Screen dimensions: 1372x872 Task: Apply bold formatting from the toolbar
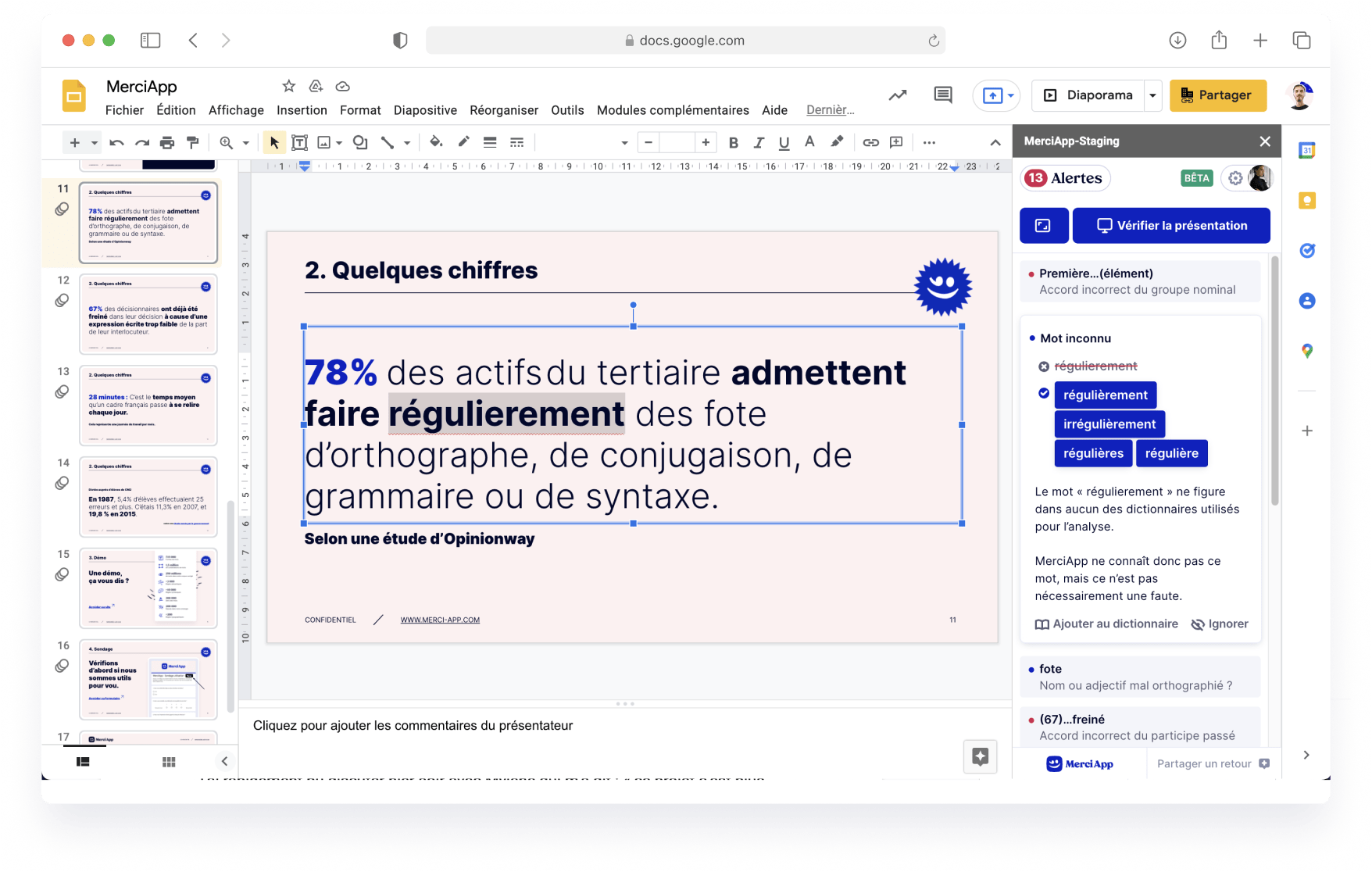point(733,142)
